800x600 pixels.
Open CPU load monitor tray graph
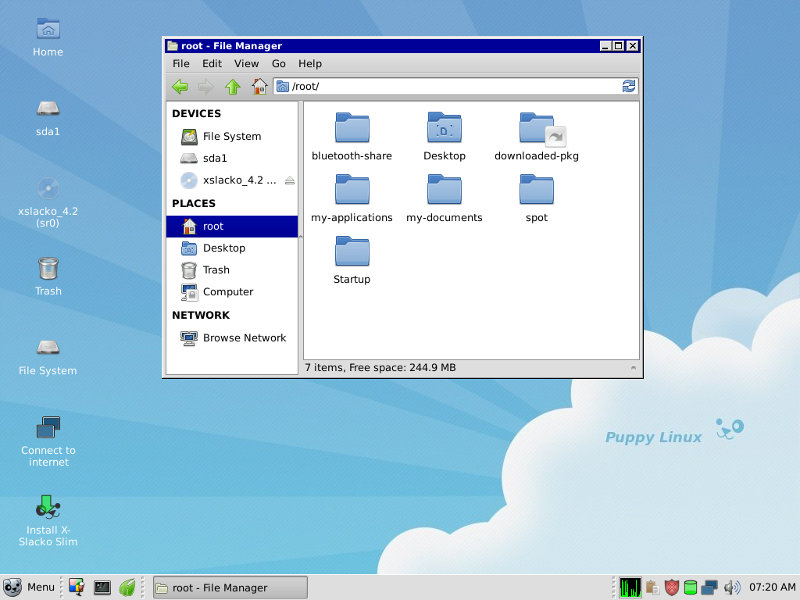tap(630, 588)
